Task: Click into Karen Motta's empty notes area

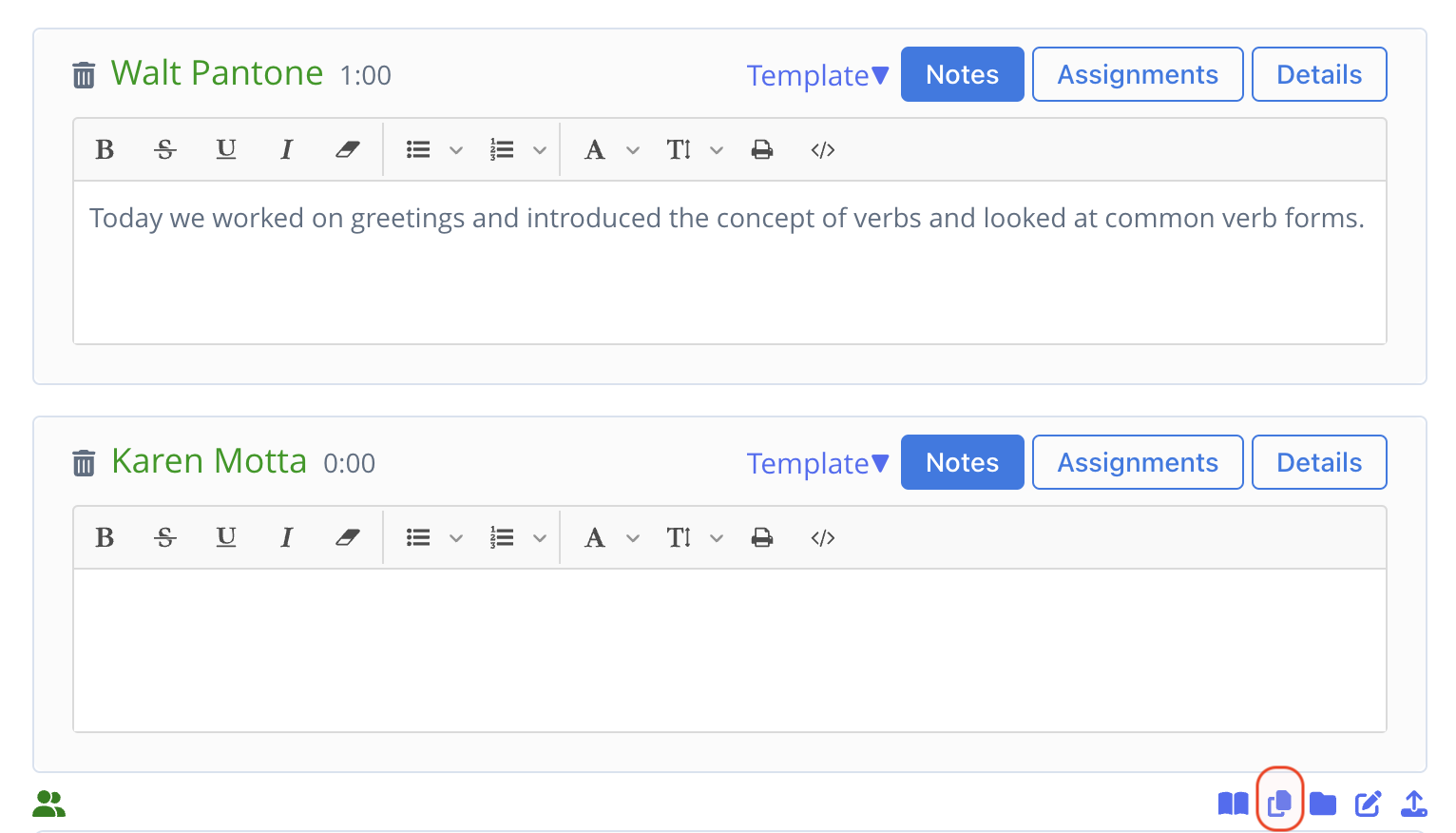Action: [730, 650]
